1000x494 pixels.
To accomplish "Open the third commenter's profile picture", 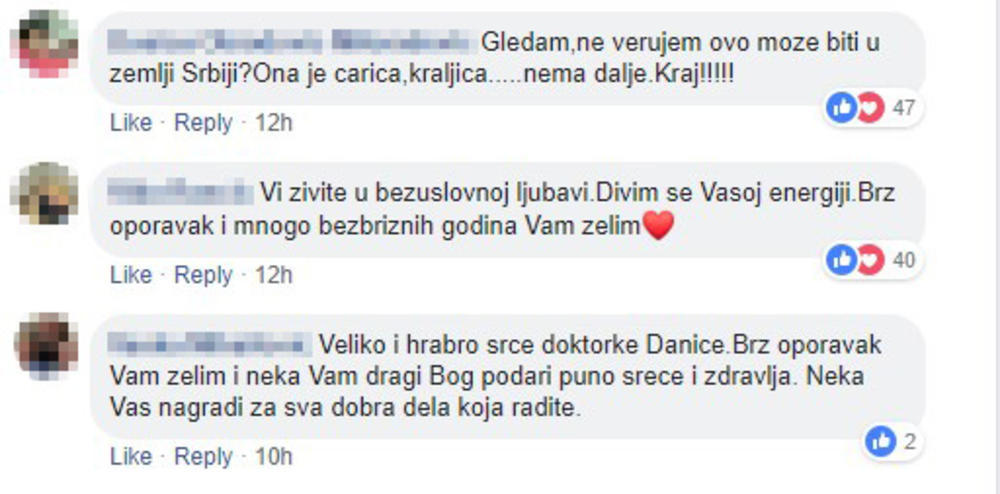I will [x=47, y=346].
